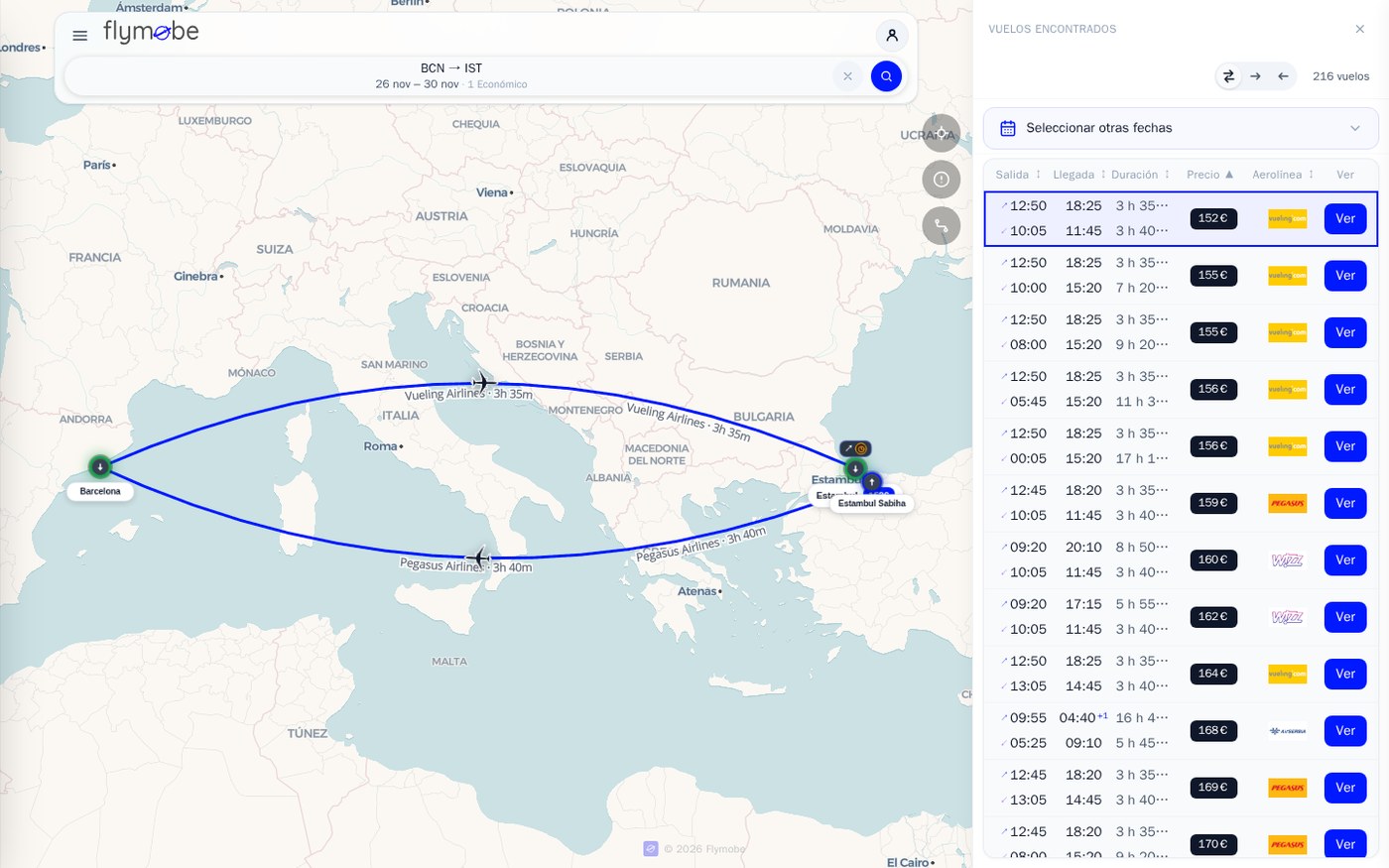This screenshot has width=1389, height=868.
Task: Click the calendar icon beside Seleccionar otras fechas
Action: coord(1008,128)
